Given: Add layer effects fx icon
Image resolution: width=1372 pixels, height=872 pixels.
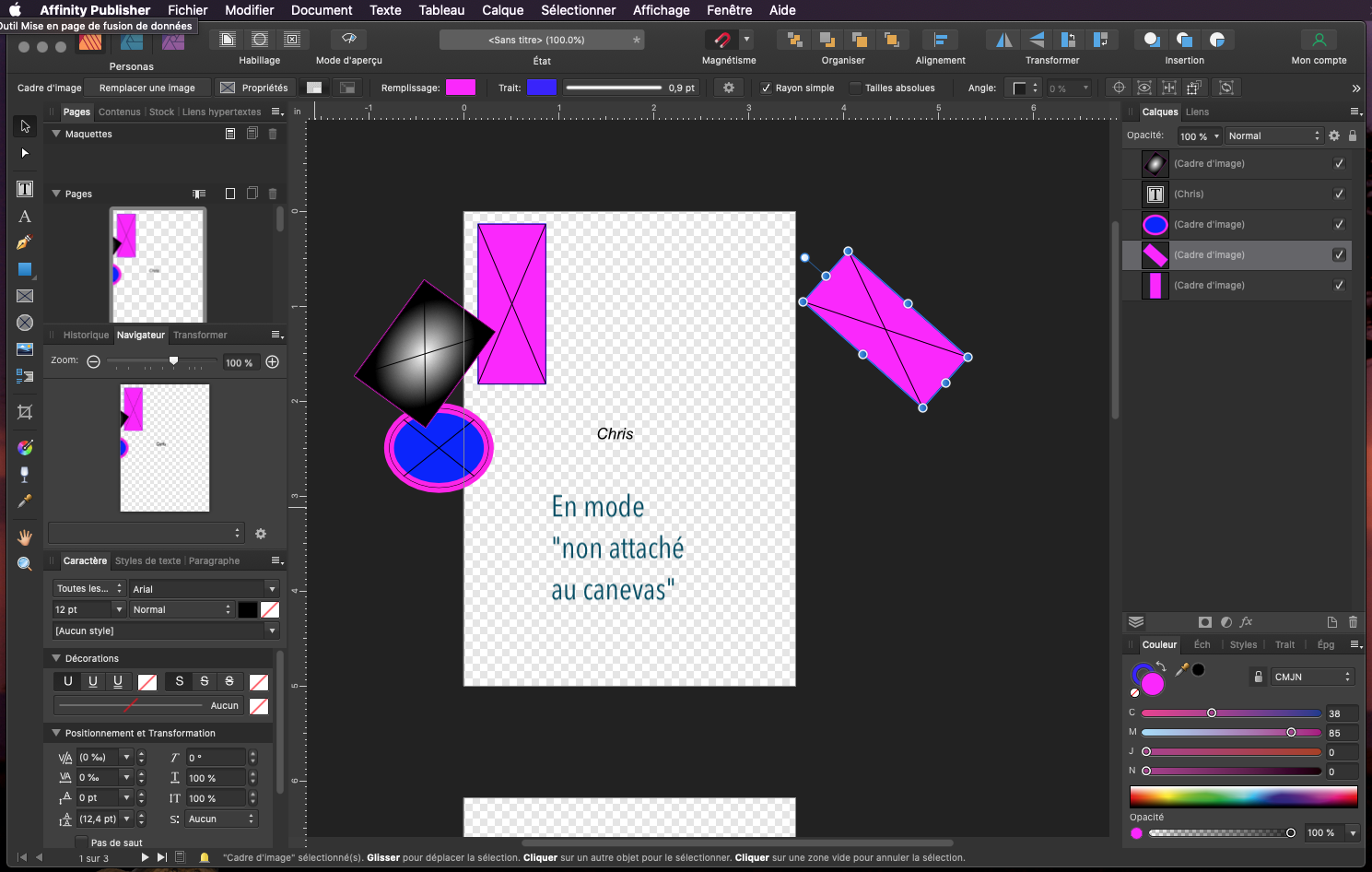Looking at the screenshot, I should click(1246, 622).
